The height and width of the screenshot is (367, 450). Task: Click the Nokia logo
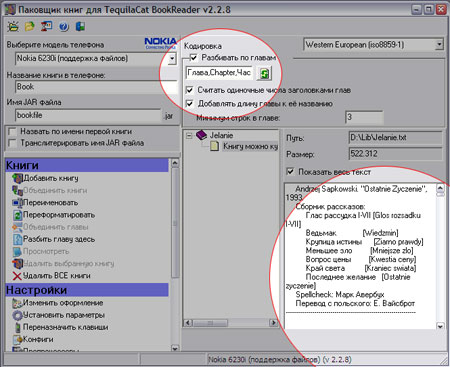(160, 43)
